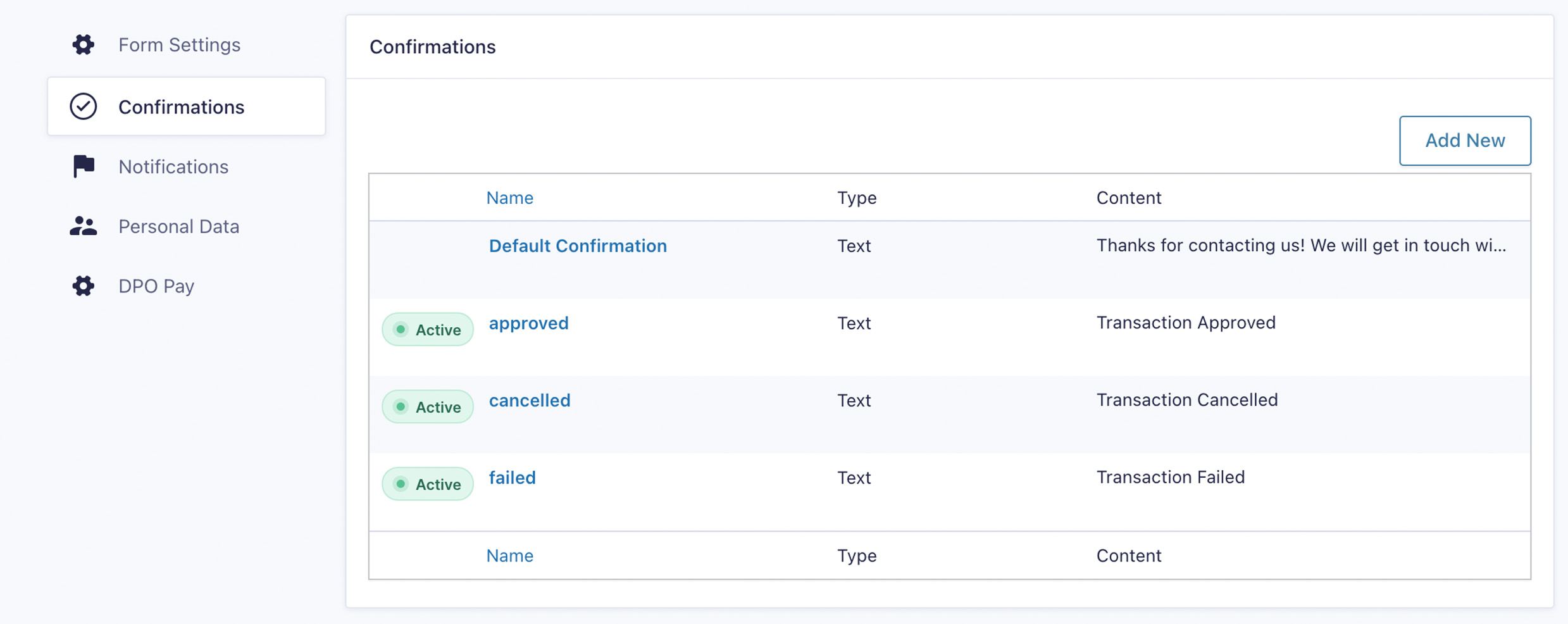Click the 'Transaction Cancelled' content cell

click(x=1187, y=399)
